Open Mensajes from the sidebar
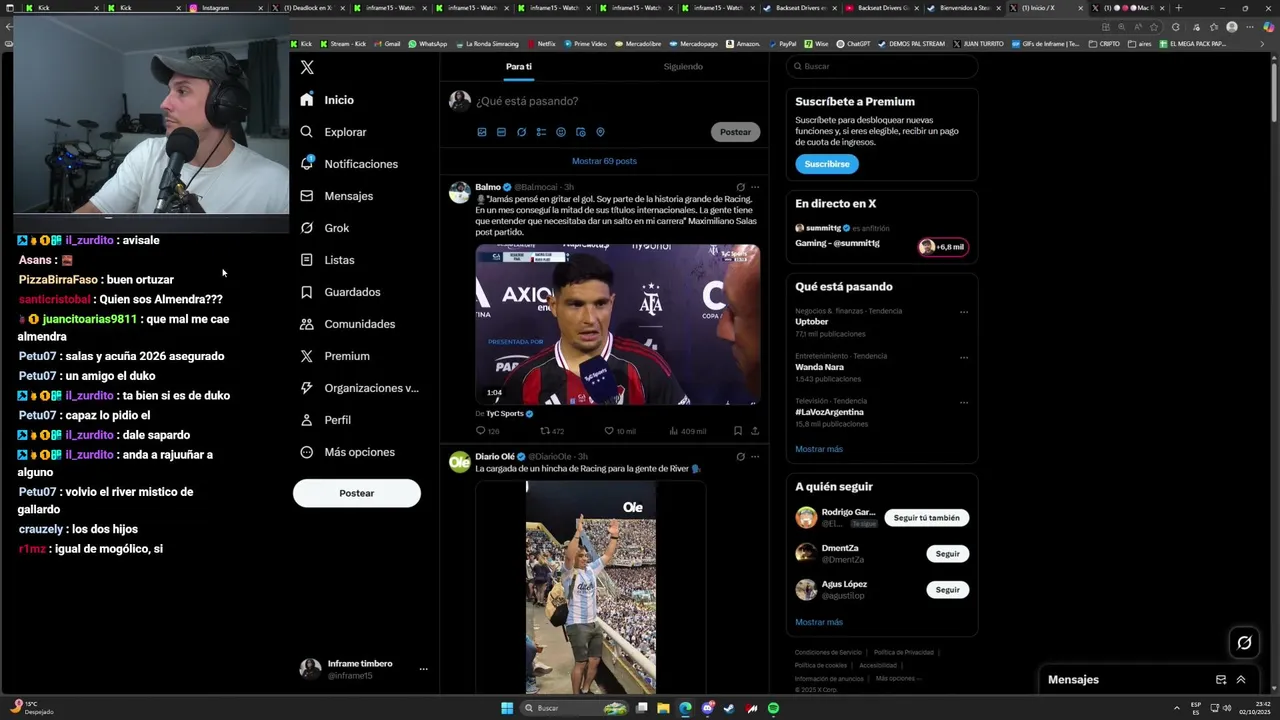Viewport: 1280px width, 720px height. click(336, 196)
